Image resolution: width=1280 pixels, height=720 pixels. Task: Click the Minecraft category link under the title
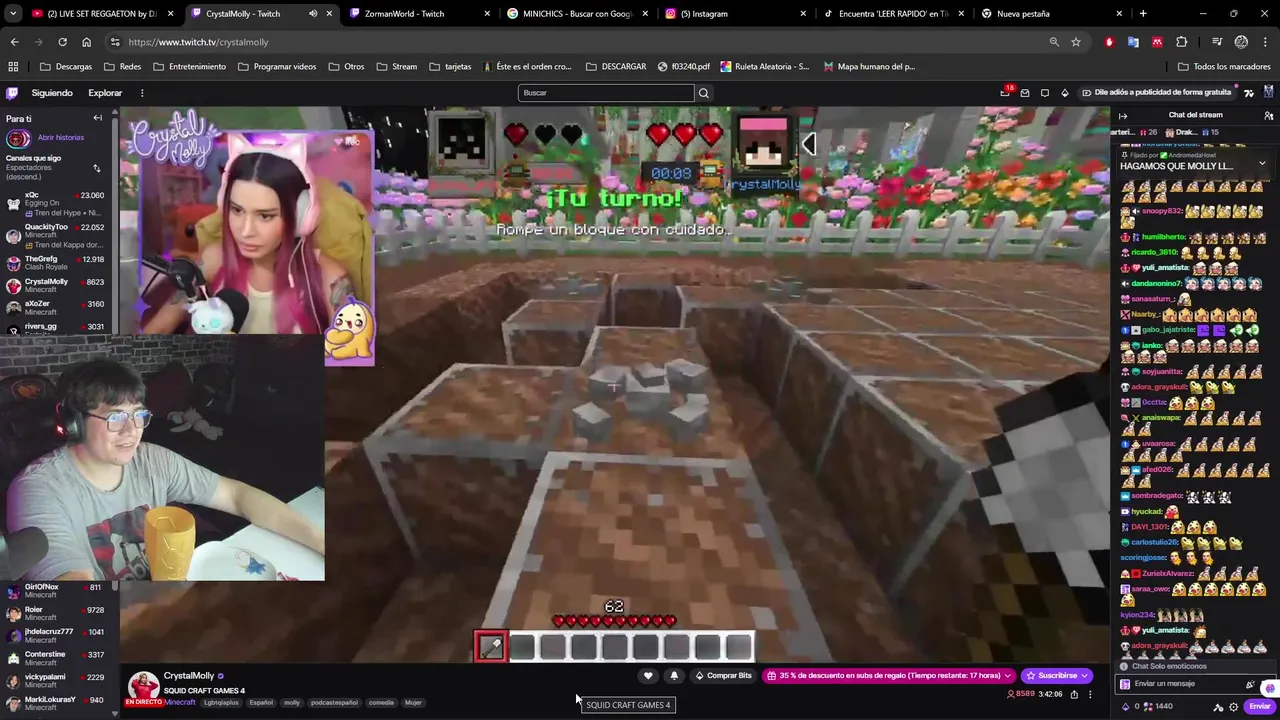click(180, 702)
